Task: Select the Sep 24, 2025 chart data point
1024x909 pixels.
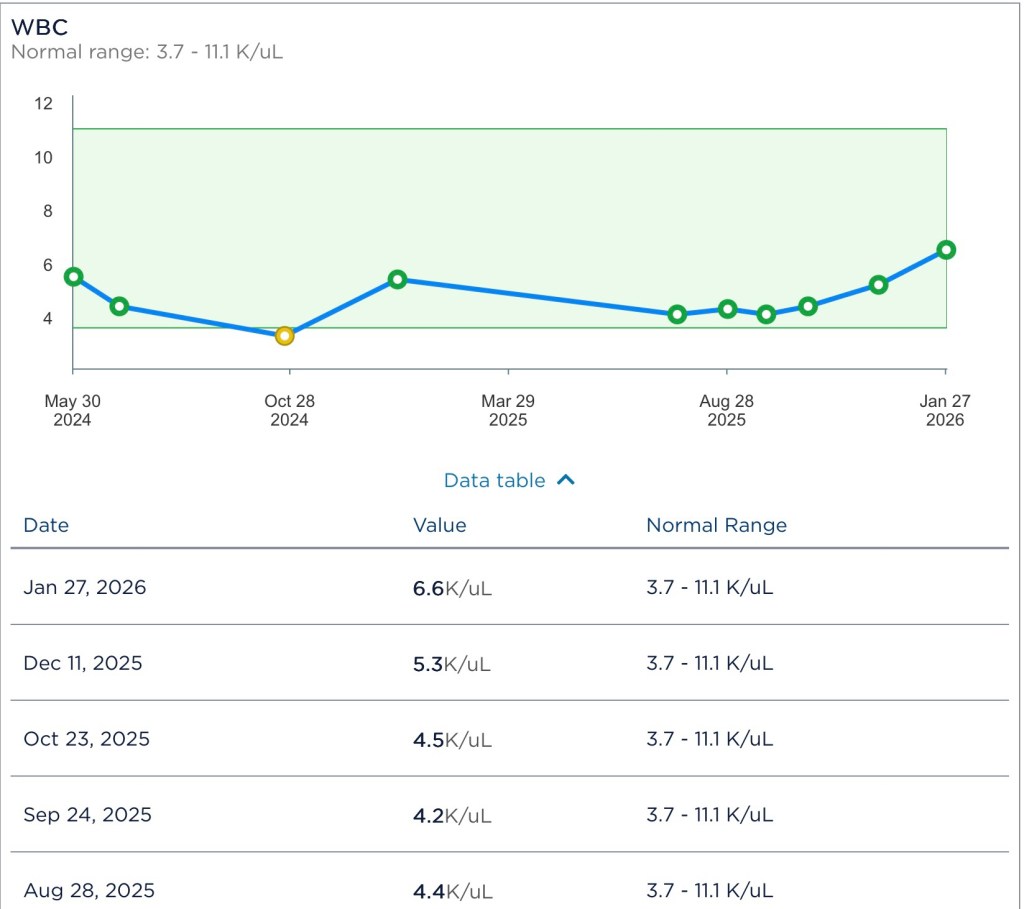Action: coord(766,314)
